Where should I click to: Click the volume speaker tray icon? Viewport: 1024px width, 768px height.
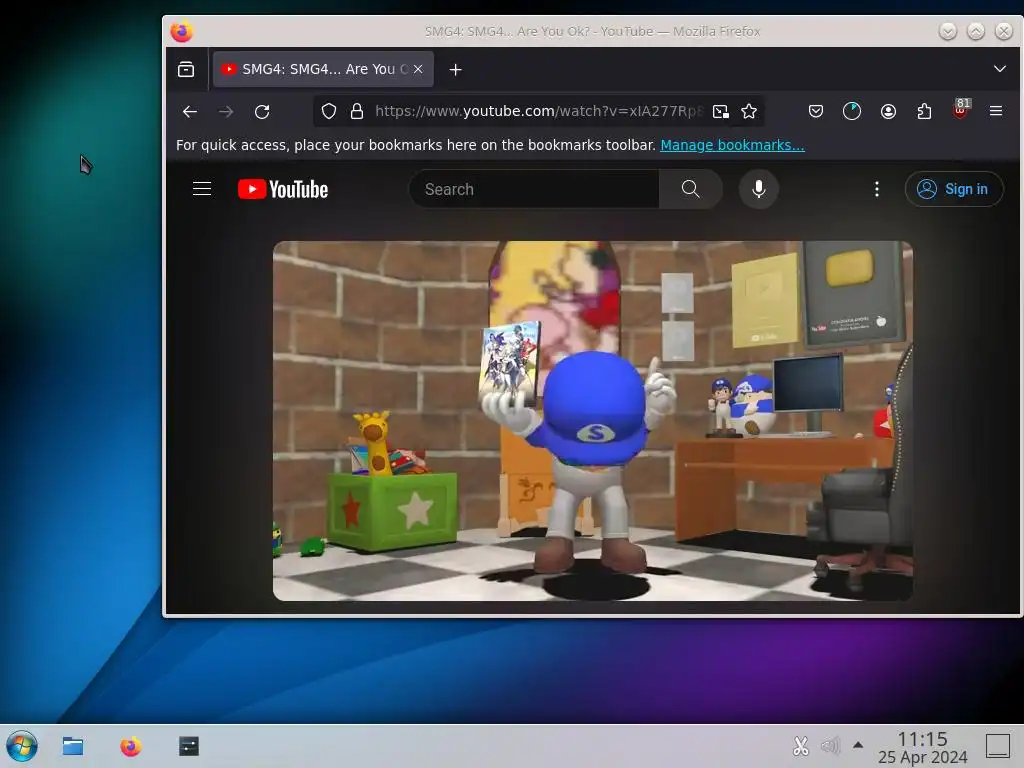(x=830, y=745)
